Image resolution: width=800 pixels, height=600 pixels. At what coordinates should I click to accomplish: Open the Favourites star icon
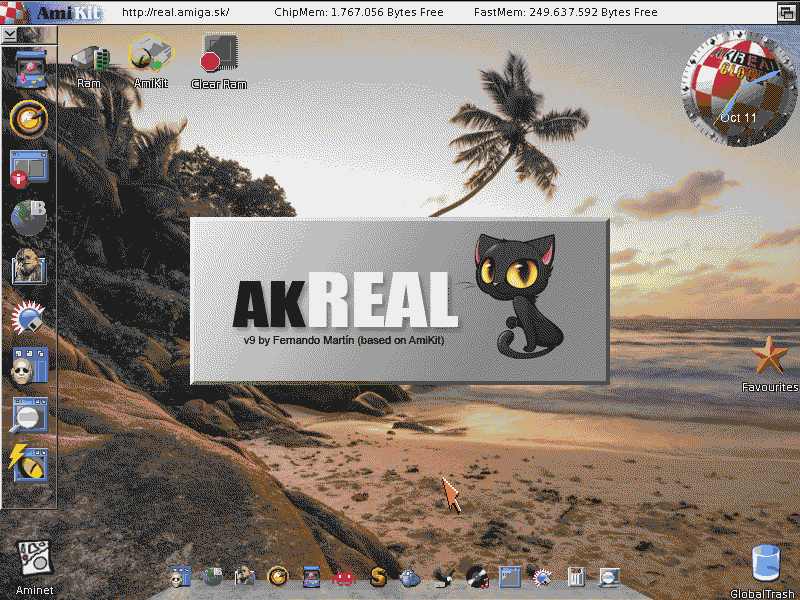[770, 356]
